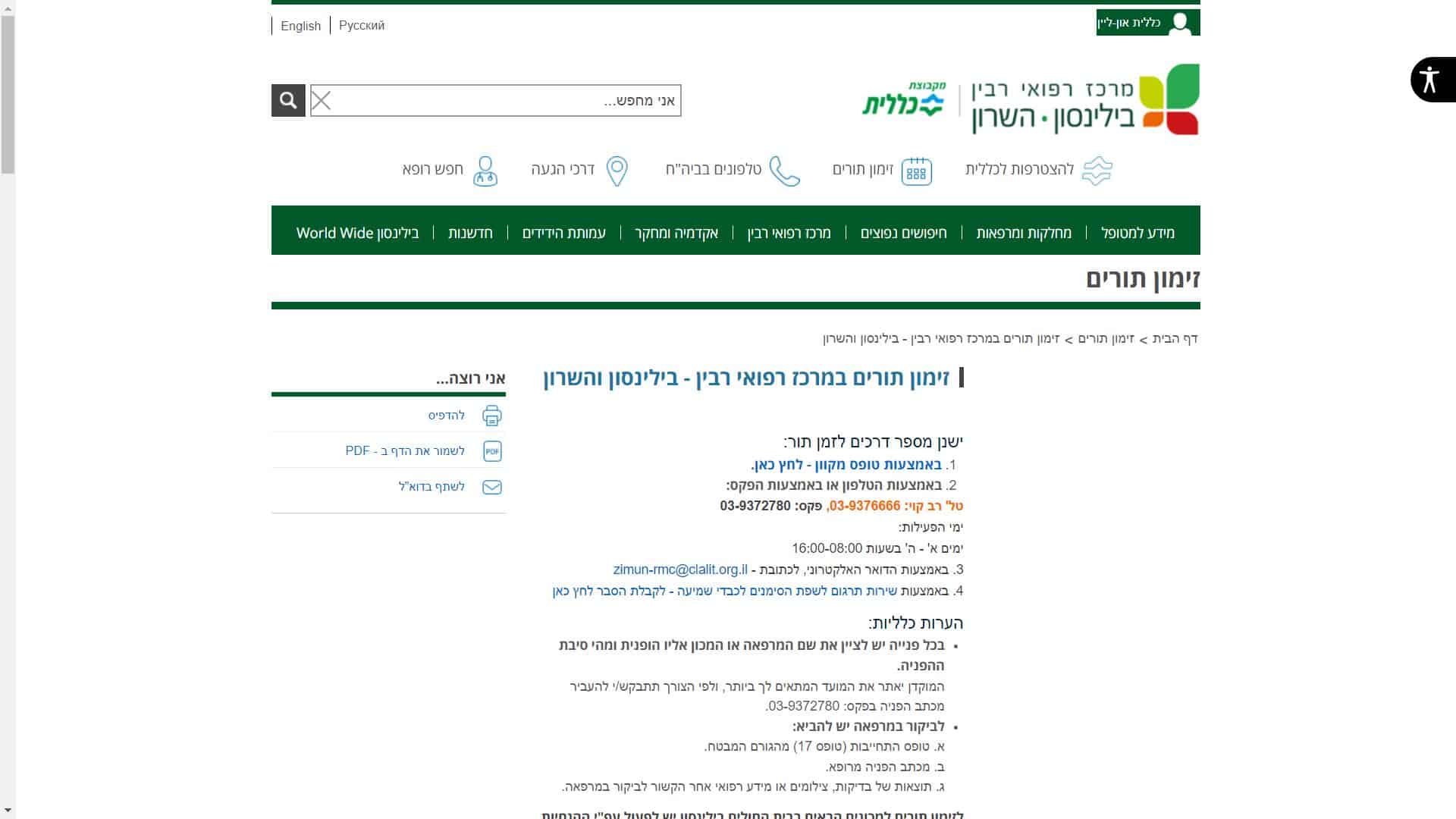Click the zimun-rmc@clalit.org.il email link

pyautogui.click(x=680, y=570)
